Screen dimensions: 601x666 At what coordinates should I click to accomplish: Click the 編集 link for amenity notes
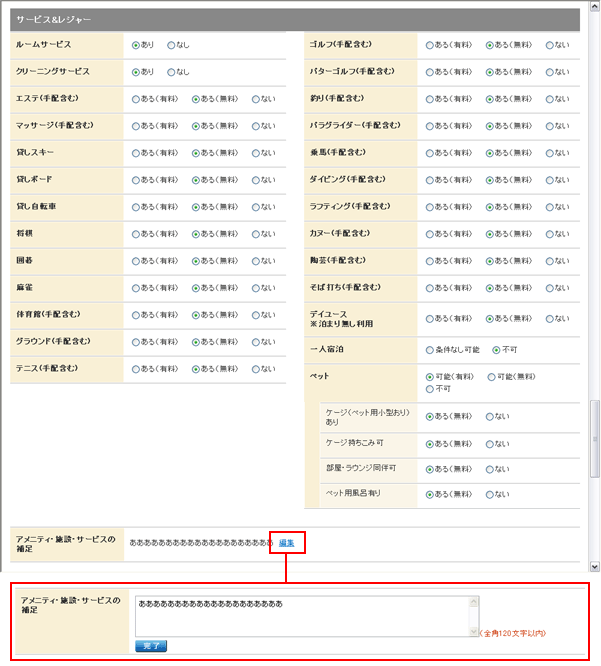pos(286,542)
